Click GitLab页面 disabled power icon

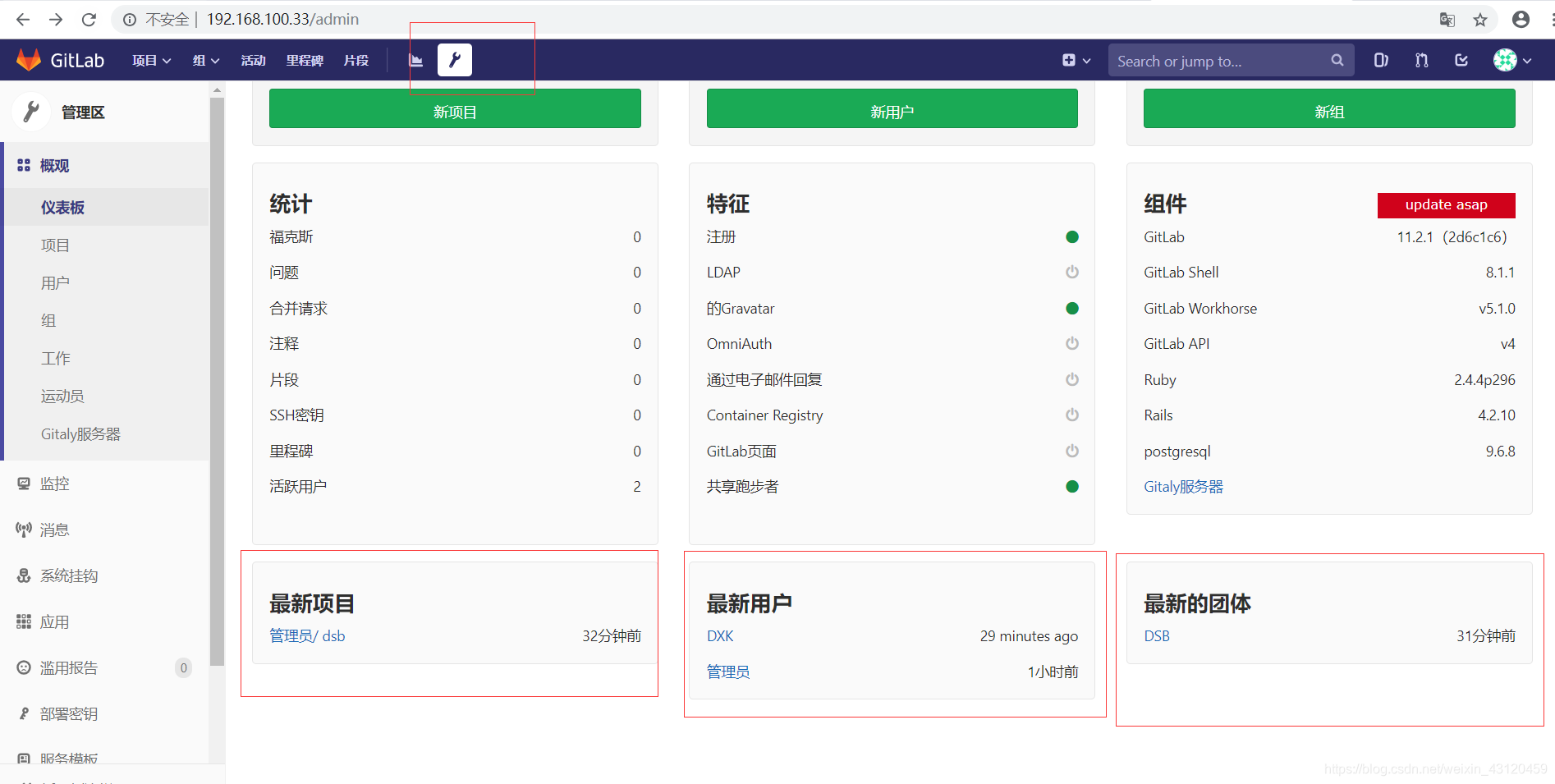(x=1071, y=452)
